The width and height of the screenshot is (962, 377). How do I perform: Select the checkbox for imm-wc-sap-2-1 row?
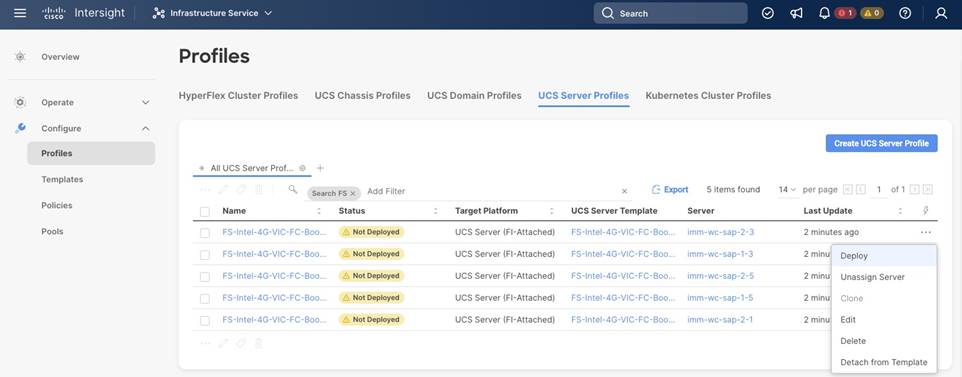point(205,321)
